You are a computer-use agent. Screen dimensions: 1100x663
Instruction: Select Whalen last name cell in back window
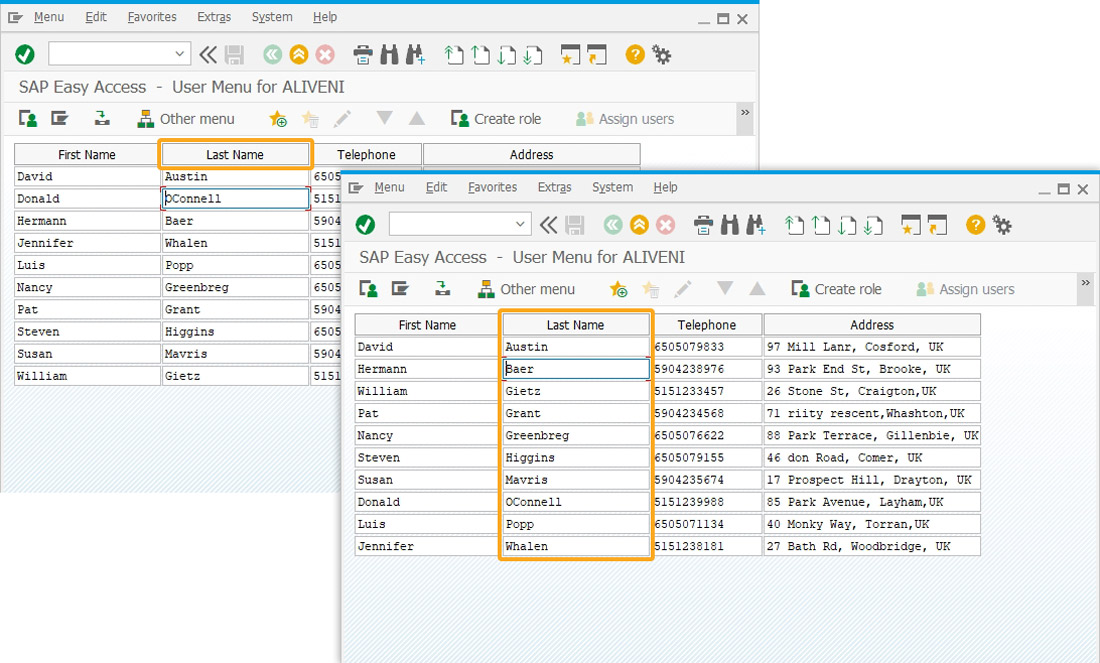(235, 243)
